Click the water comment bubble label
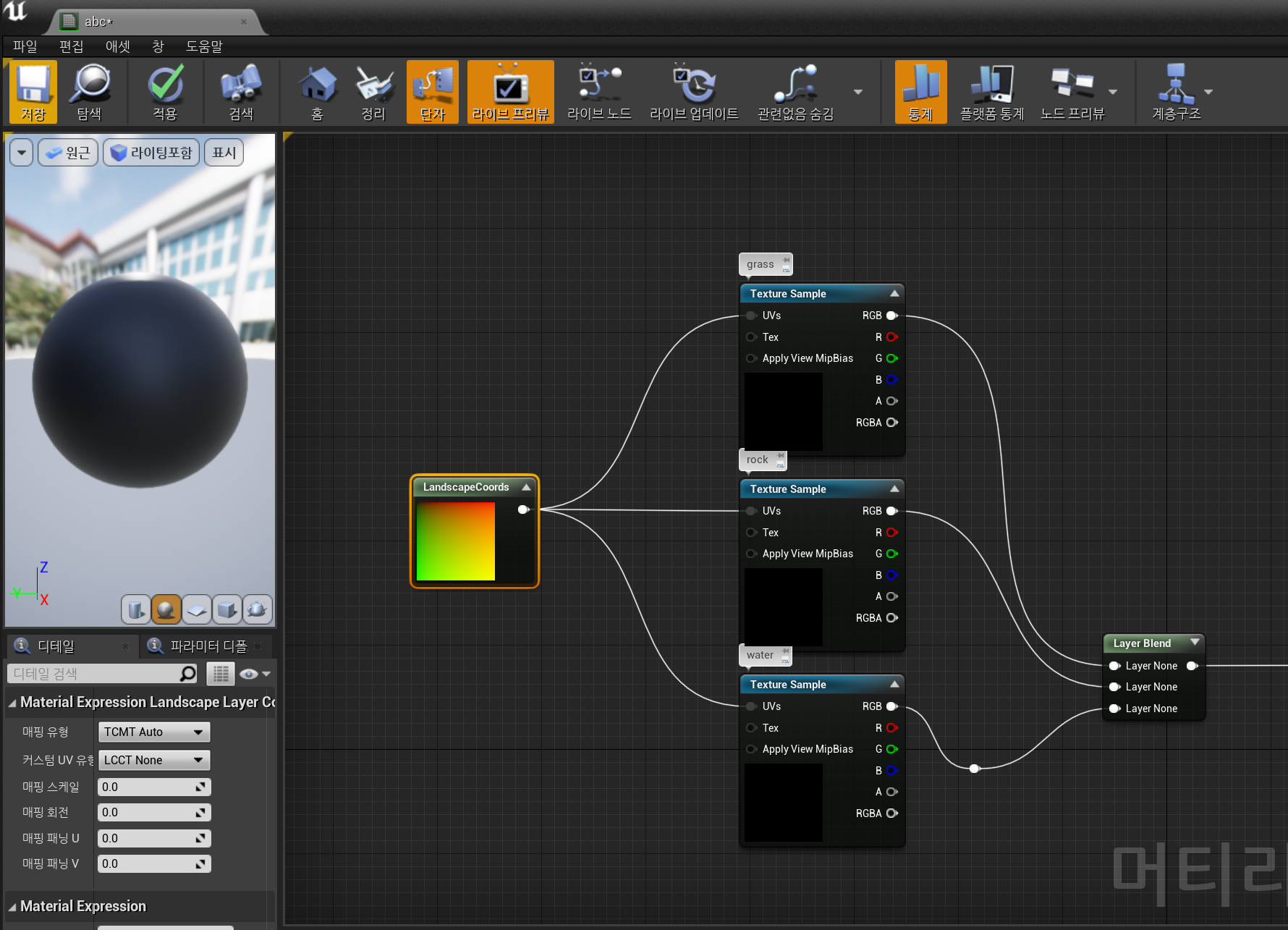1288x930 pixels. (760, 655)
